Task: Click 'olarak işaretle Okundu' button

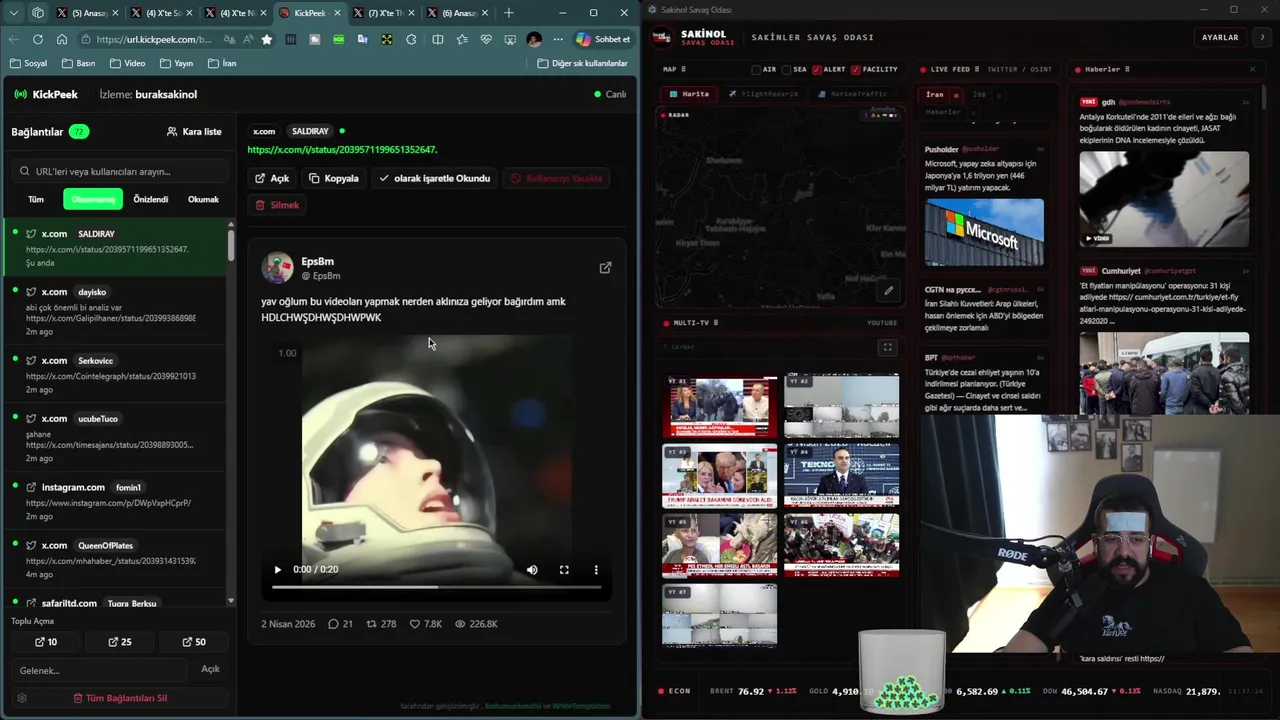Action: 434,178
